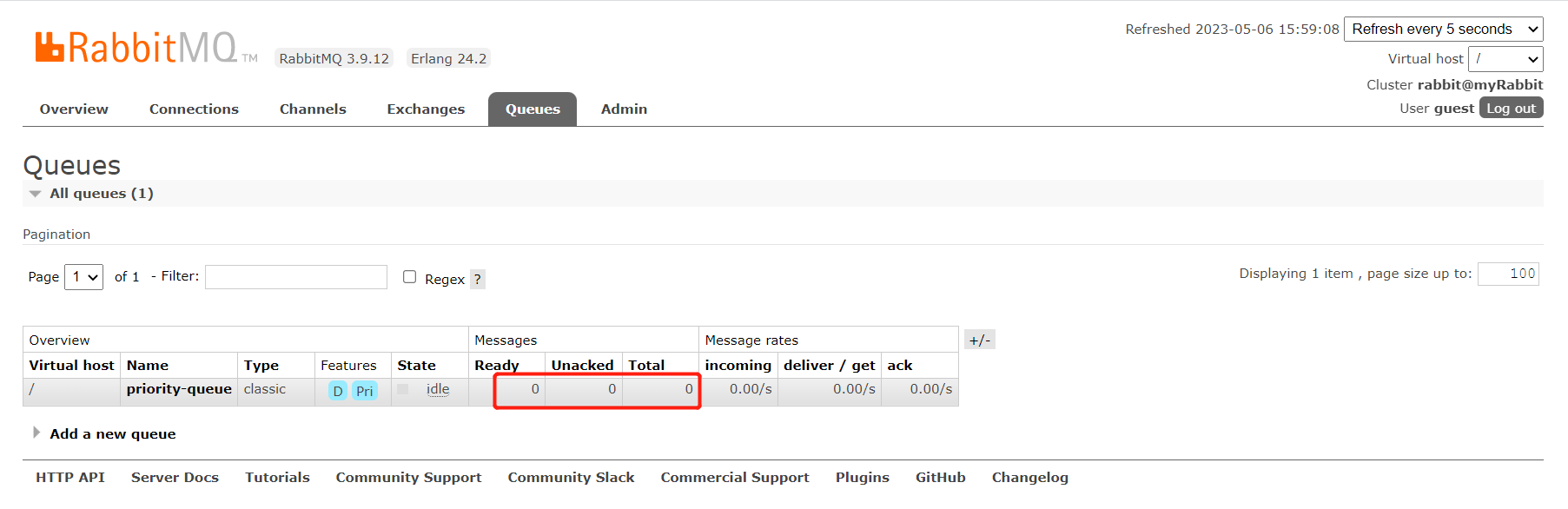Click the Regex help question mark
1568x509 pixels.
click(x=477, y=279)
